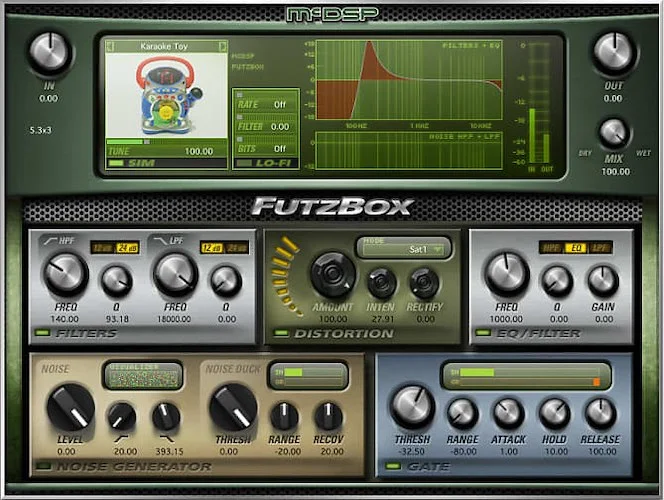Select EQ mode in EQ/Filter section

(576, 248)
